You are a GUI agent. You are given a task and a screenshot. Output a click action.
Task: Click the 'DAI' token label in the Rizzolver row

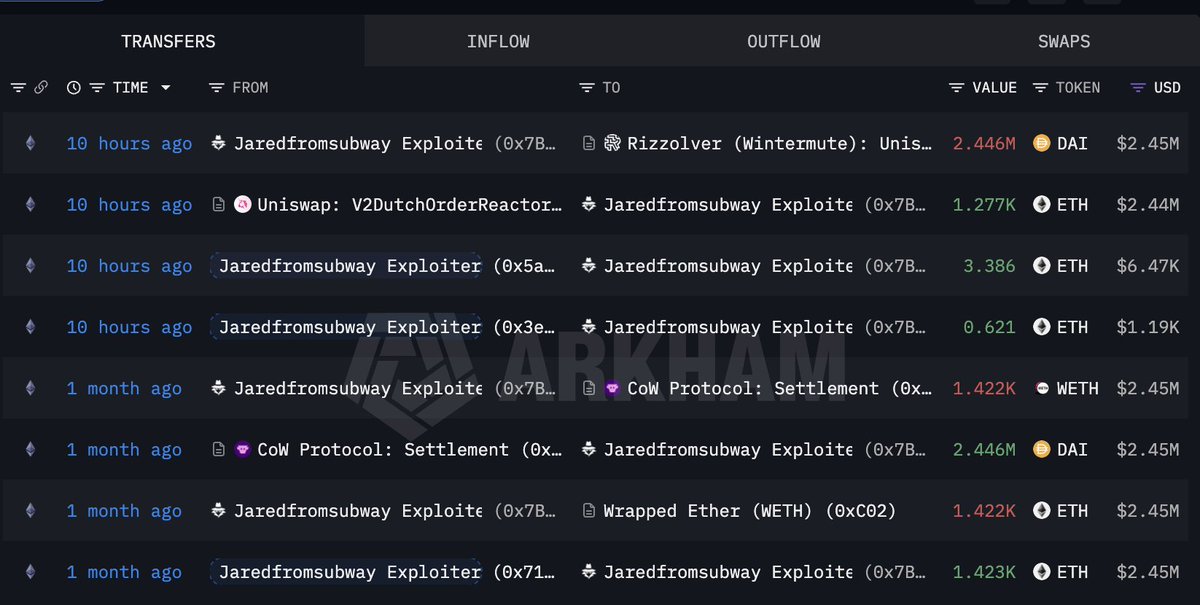1072,144
